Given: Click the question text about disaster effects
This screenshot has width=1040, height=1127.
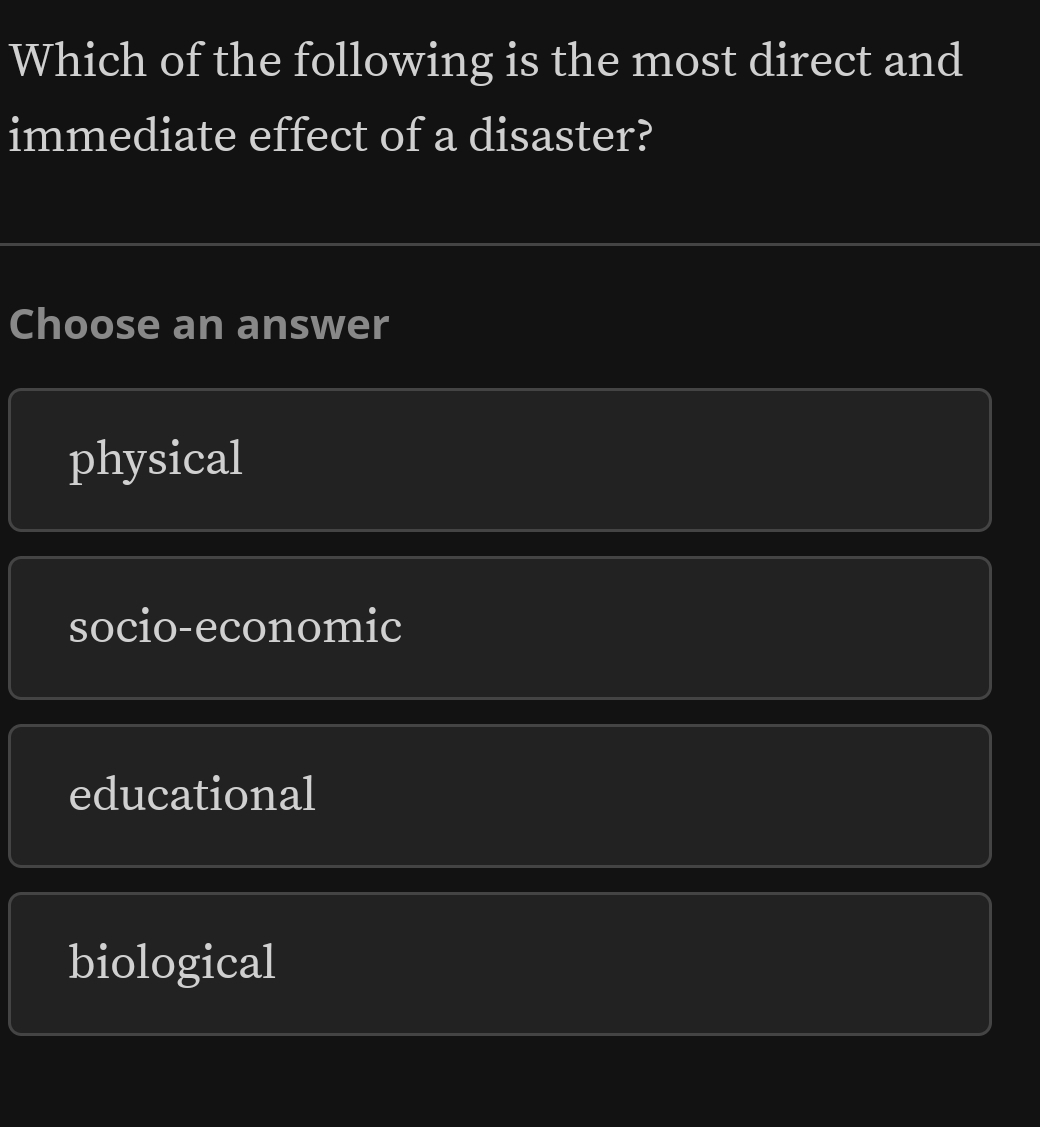Looking at the screenshot, I should [x=485, y=98].
